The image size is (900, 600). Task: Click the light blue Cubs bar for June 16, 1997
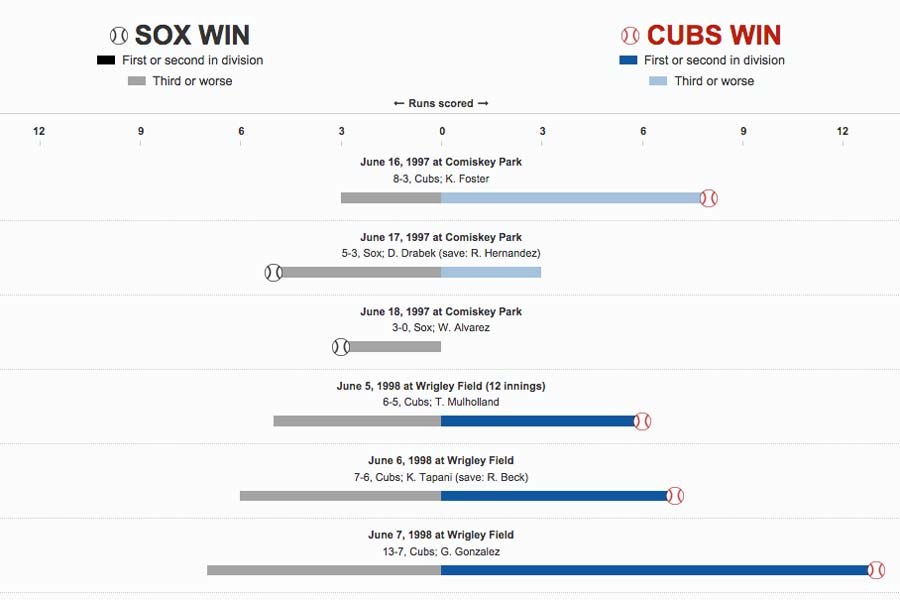click(x=570, y=198)
